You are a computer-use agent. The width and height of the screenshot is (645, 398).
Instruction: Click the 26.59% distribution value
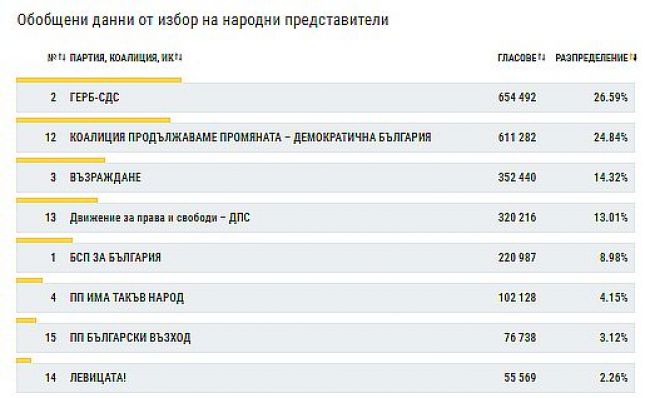point(610,97)
